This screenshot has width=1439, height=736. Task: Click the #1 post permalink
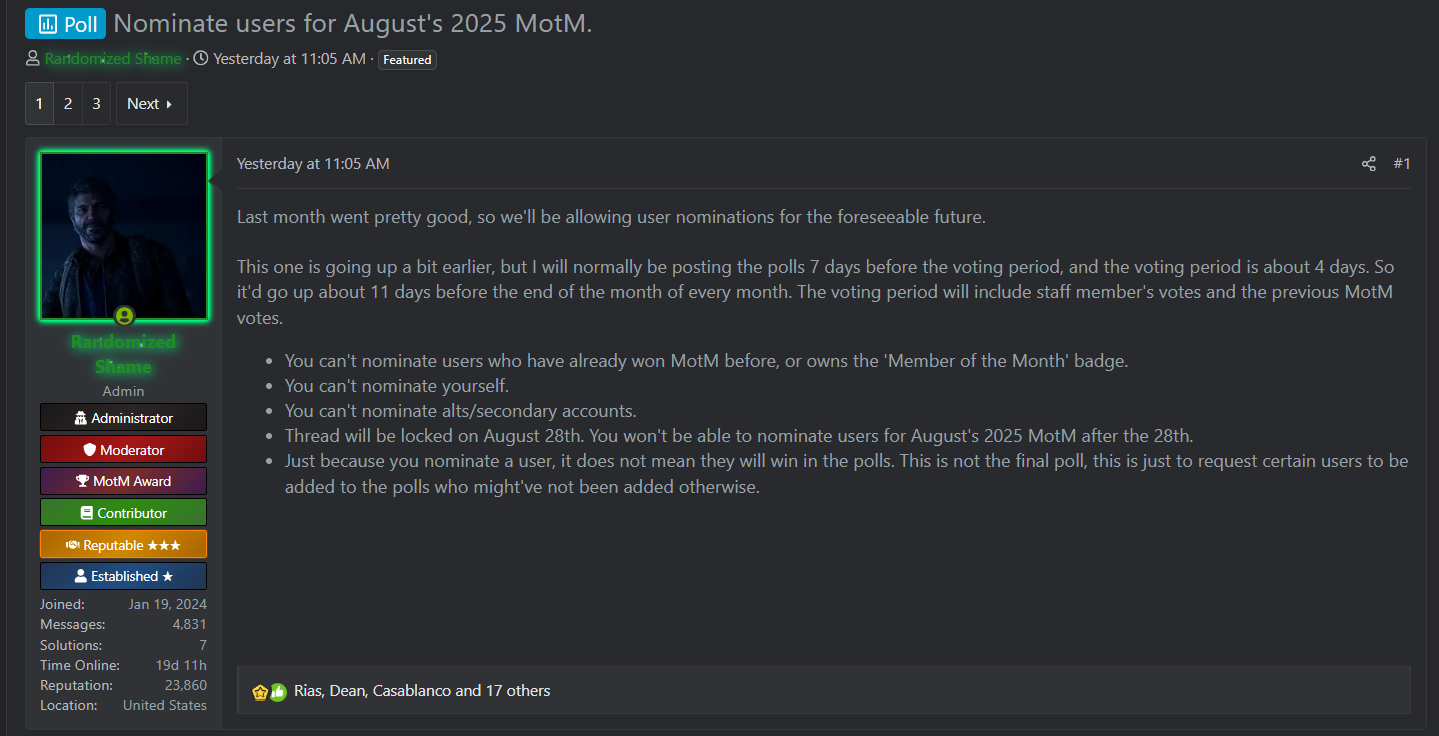click(x=1402, y=164)
